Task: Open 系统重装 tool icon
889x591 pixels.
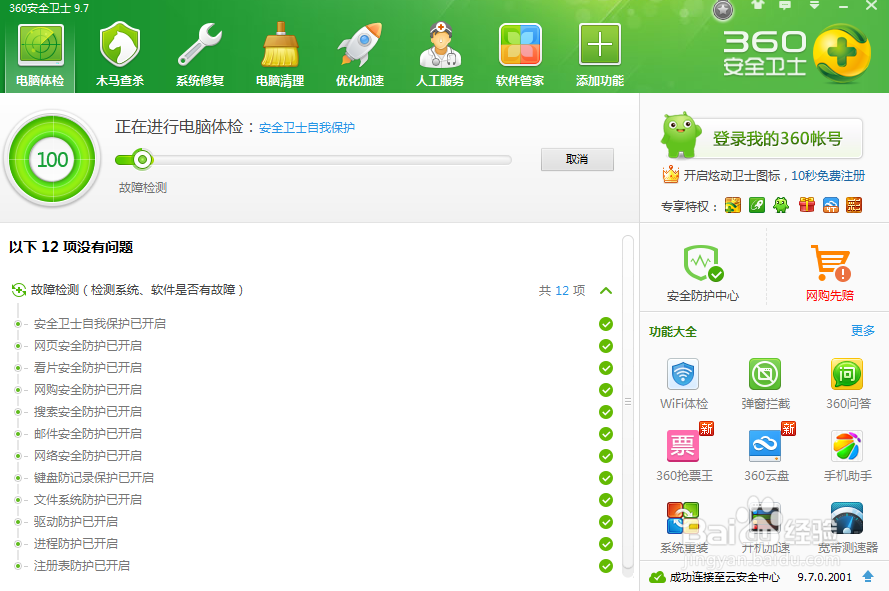Action: click(x=683, y=527)
